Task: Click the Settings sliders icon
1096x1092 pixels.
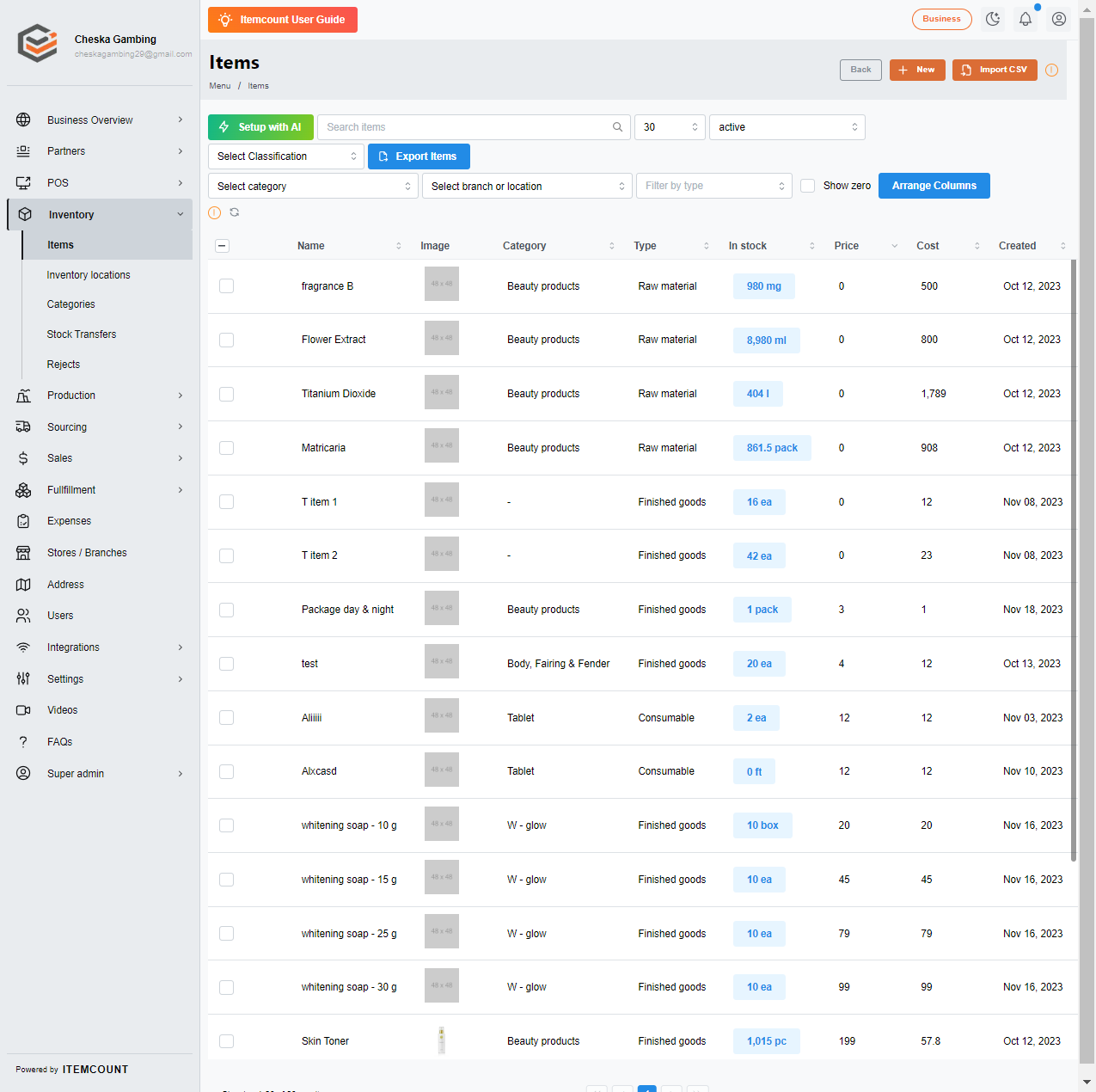Action: [x=23, y=679]
